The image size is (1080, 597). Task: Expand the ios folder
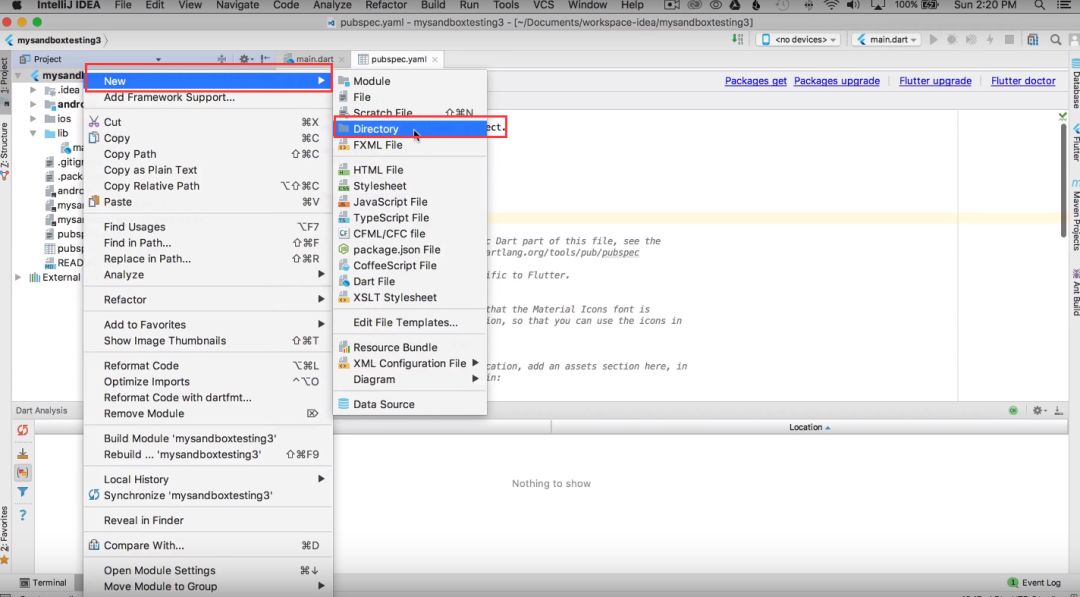click(33, 119)
